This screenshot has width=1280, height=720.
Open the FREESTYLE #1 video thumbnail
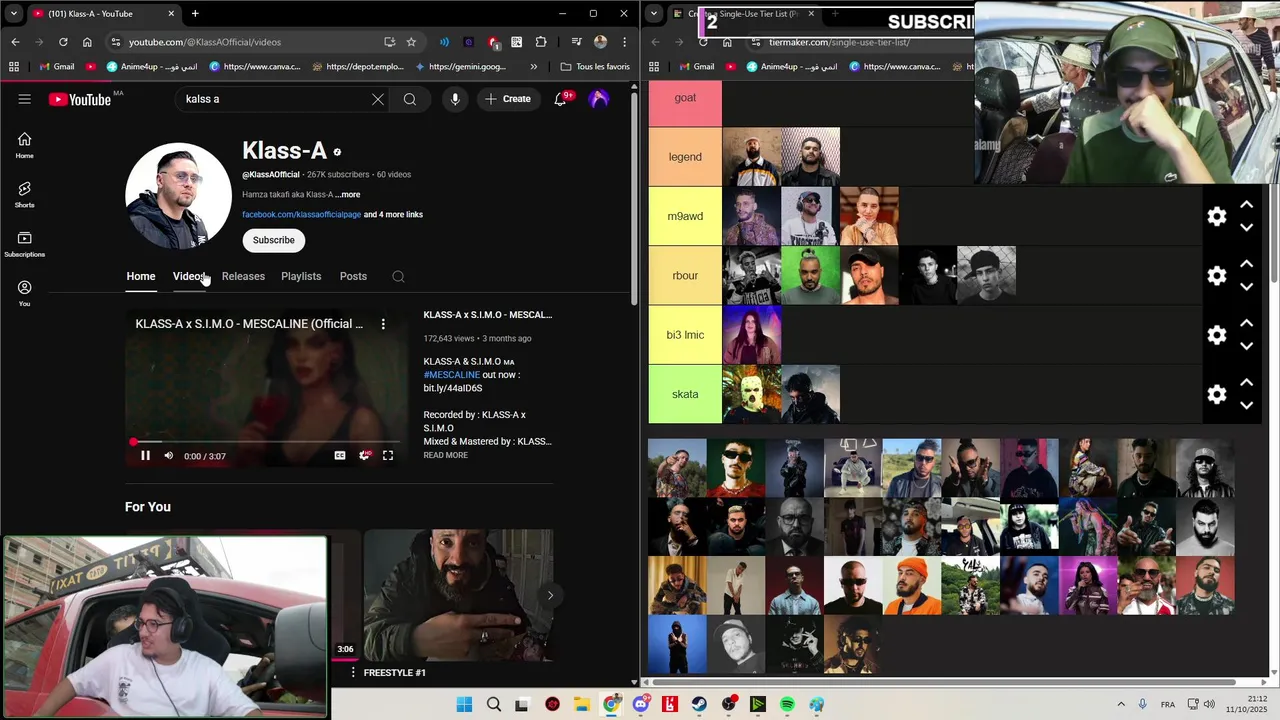click(x=458, y=595)
